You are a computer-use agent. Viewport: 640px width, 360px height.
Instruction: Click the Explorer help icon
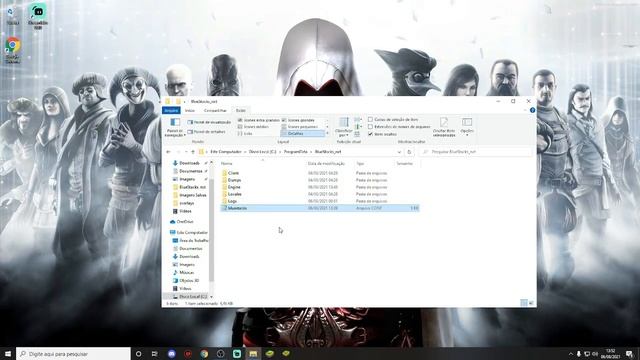pos(532,110)
